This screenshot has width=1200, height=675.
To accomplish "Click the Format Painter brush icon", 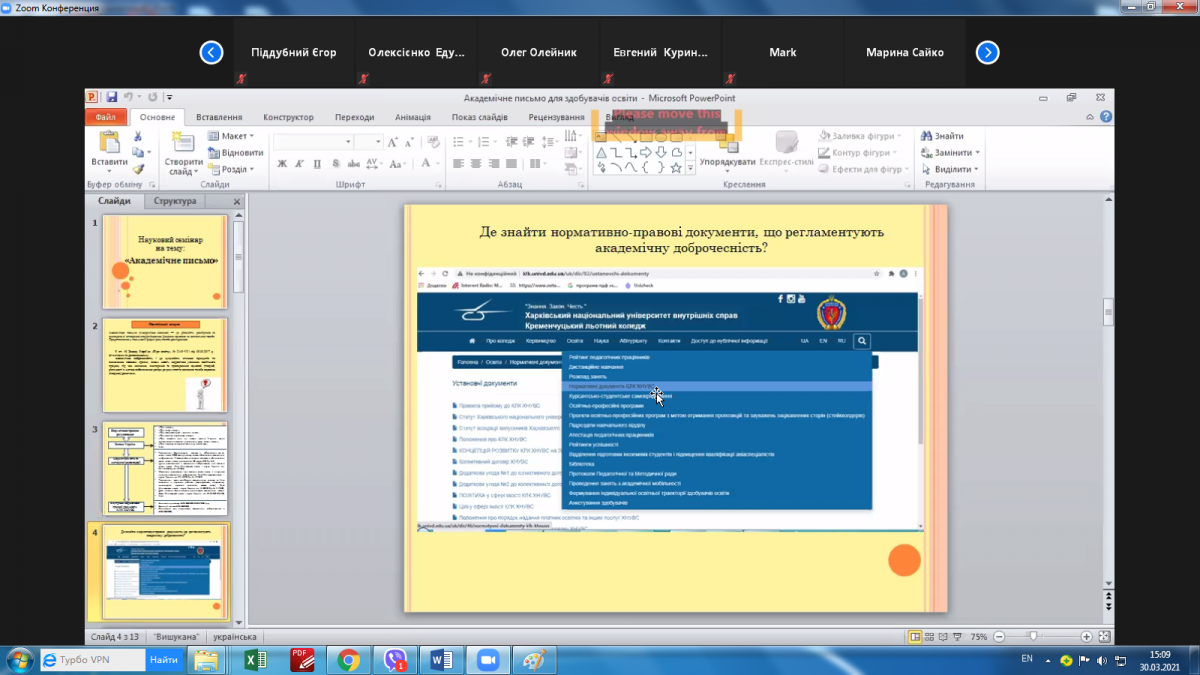I will point(139,169).
